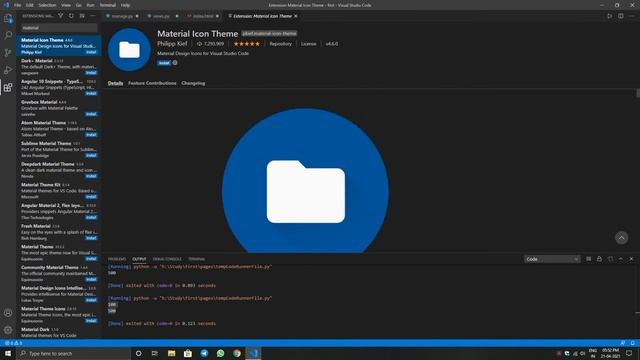The height and width of the screenshot is (360, 640).
Task: Close the Material Icon Theme extension tab
Action: [x=296, y=16]
